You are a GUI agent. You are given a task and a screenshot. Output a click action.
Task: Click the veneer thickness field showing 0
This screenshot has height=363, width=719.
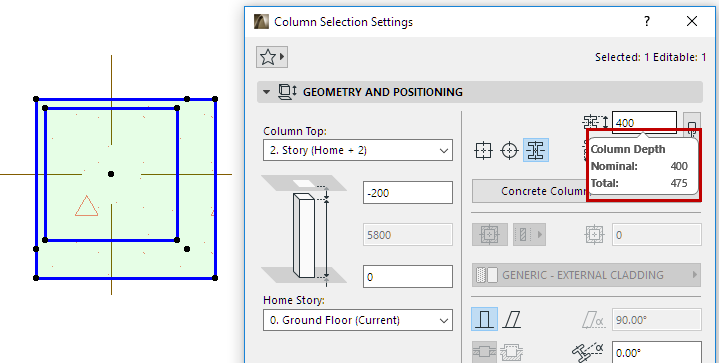point(657,235)
